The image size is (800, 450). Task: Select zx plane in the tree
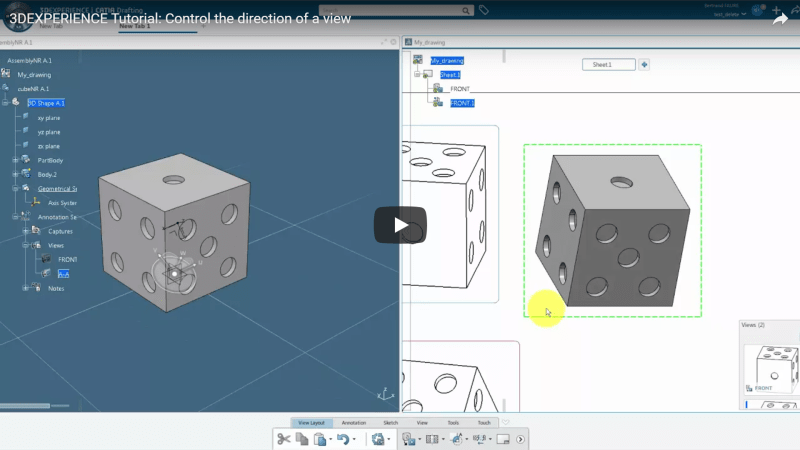coord(49,146)
